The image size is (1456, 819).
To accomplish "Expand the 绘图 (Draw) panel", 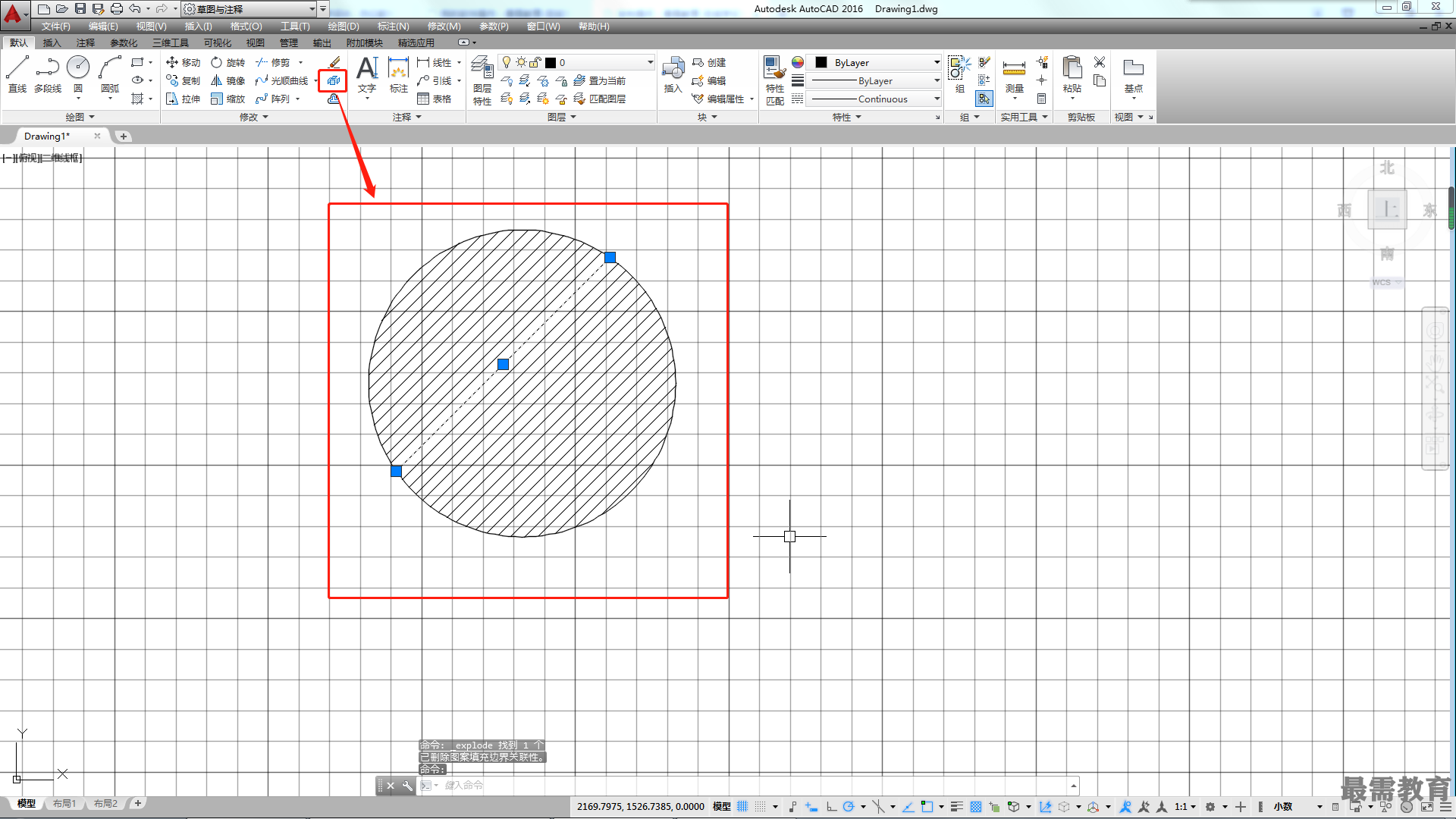I will pos(80,117).
